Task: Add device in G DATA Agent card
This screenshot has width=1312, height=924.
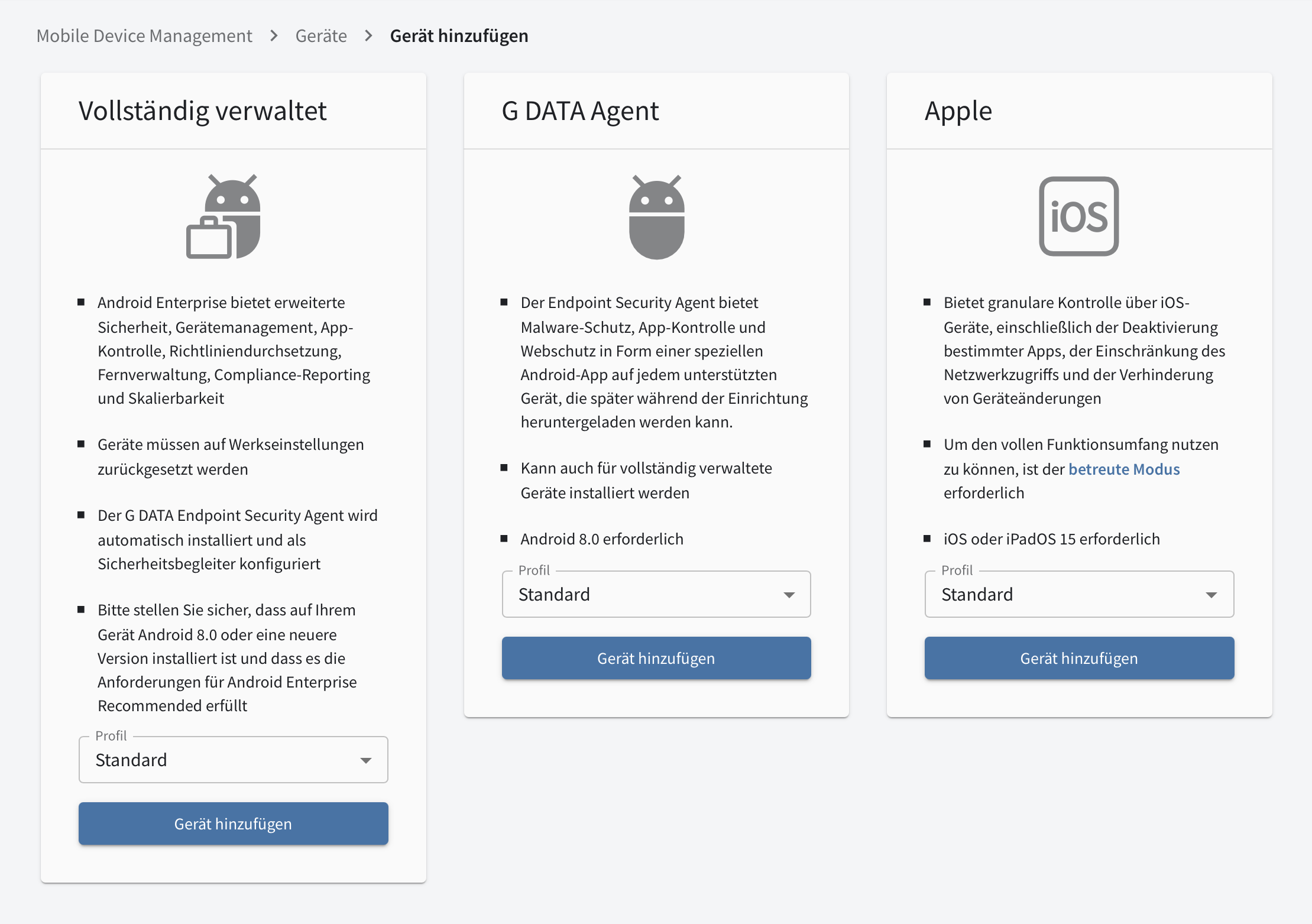Action: tap(656, 658)
